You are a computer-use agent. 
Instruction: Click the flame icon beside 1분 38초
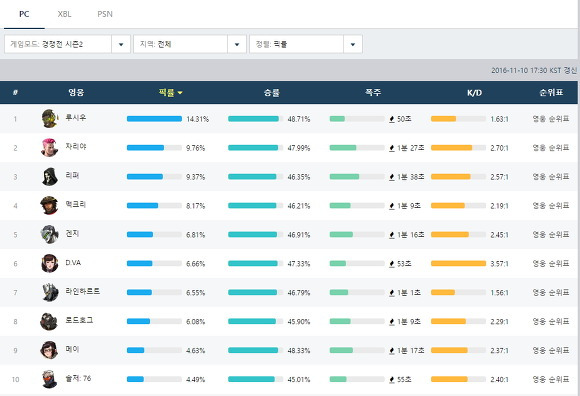tap(392, 177)
